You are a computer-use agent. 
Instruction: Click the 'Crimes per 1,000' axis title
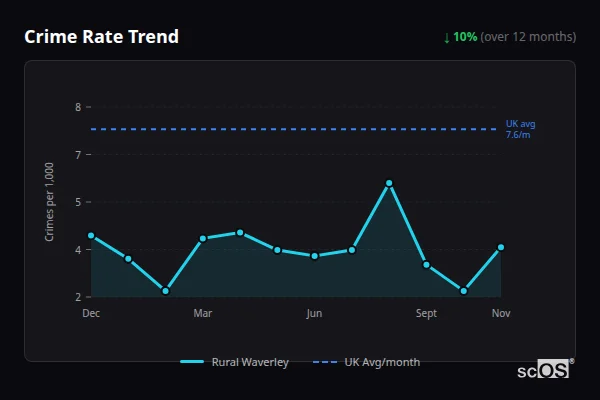pyautogui.click(x=49, y=202)
